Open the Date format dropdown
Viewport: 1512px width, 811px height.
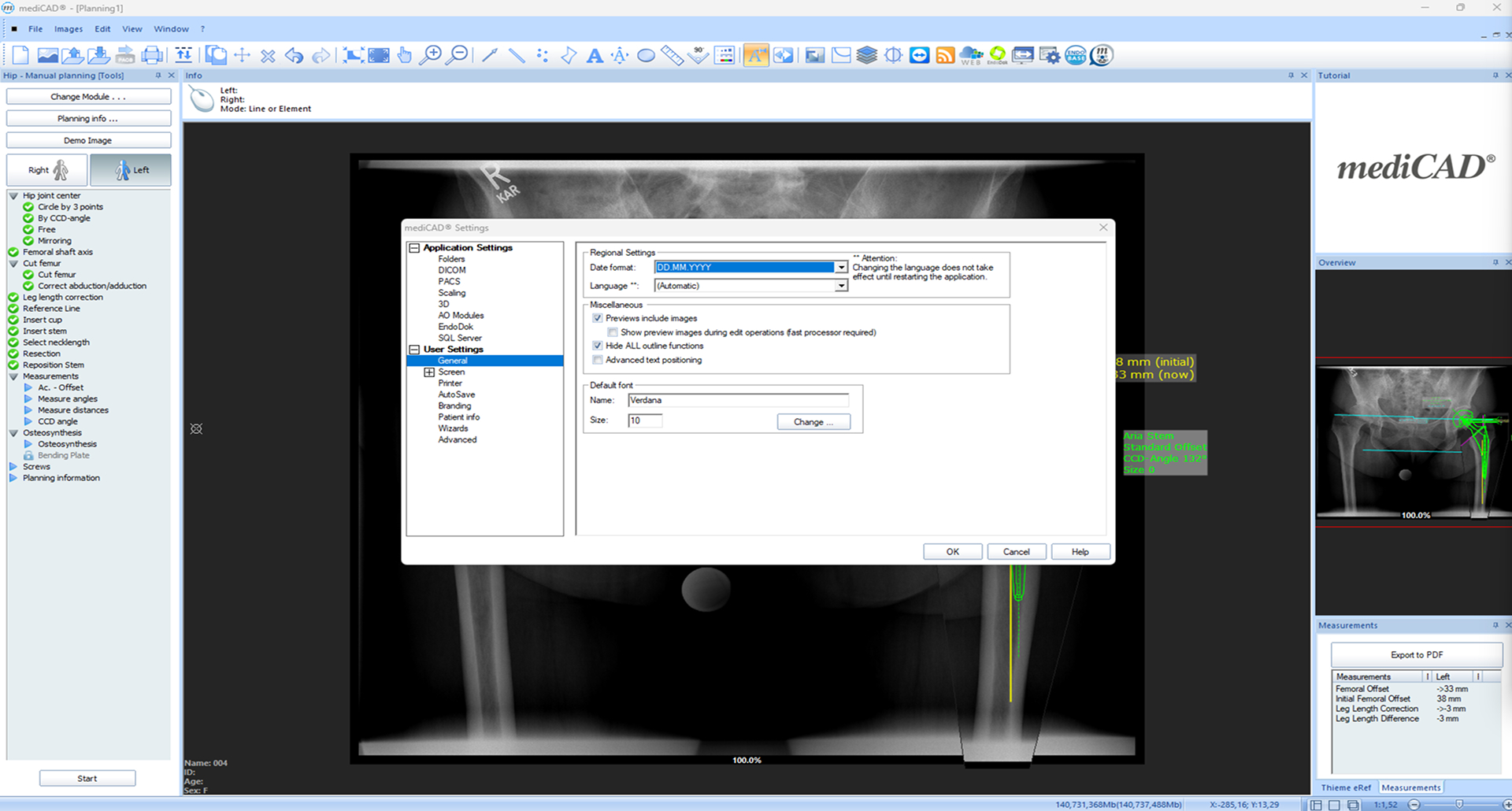coord(841,268)
